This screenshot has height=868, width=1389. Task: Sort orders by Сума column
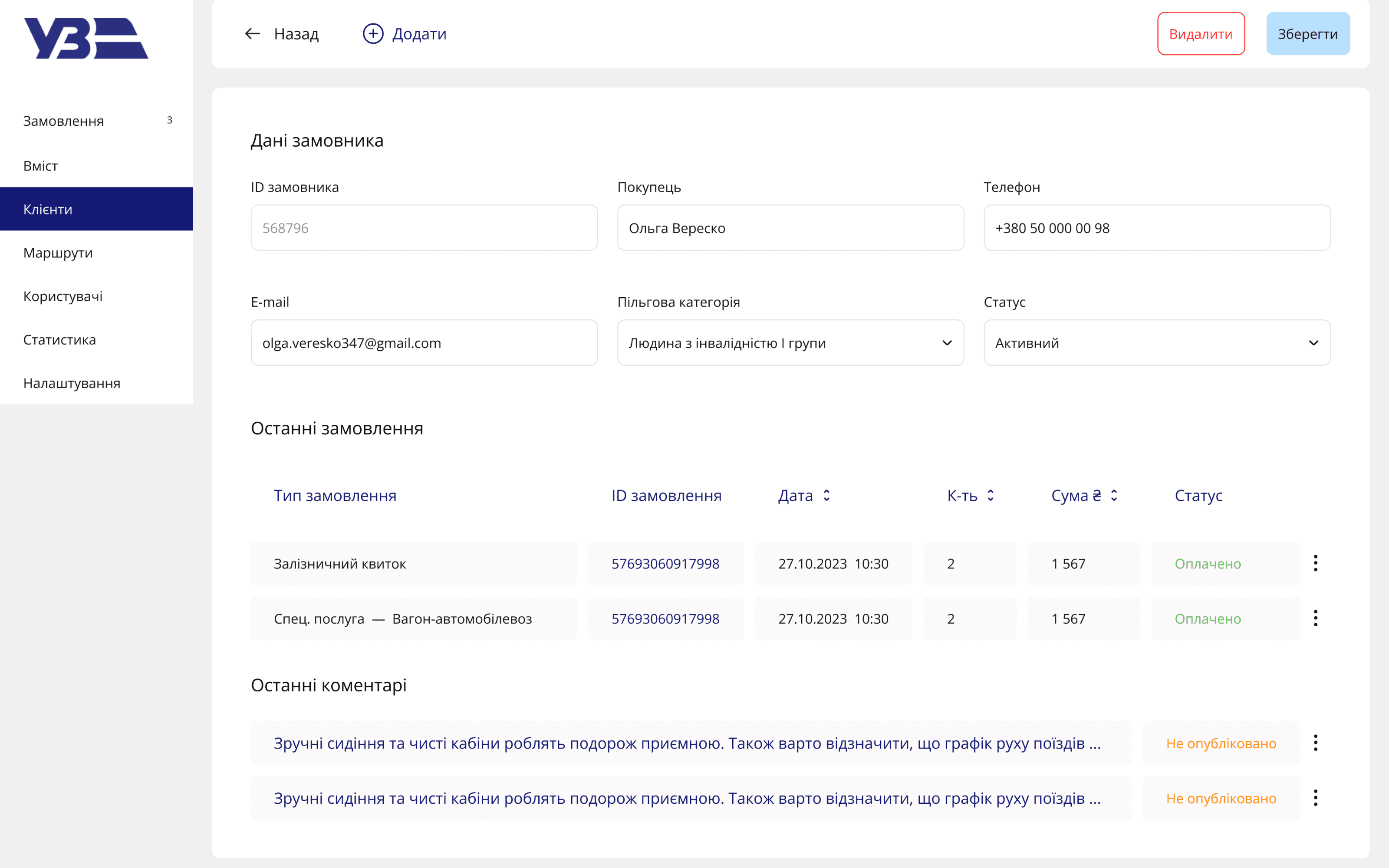[1114, 496]
